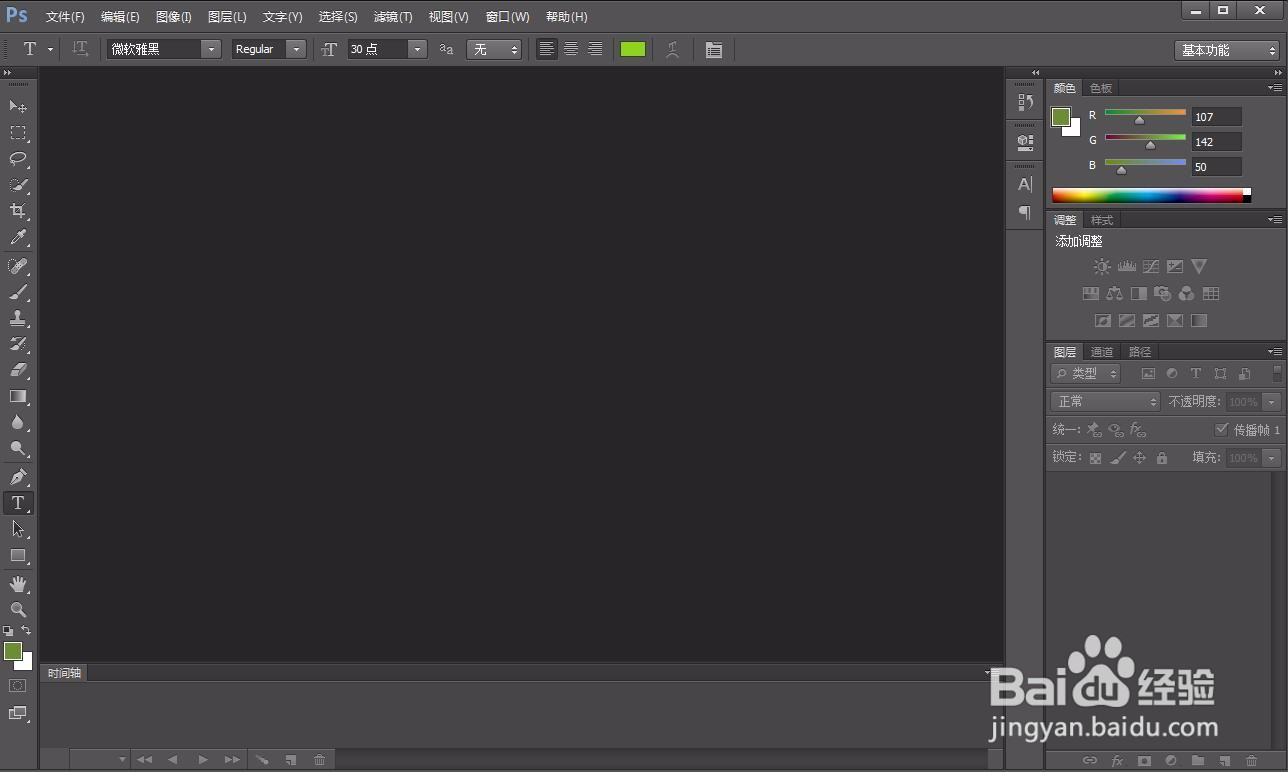The width and height of the screenshot is (1288, 772).
Task: Play the timeline animation
Action: pos(203,760)
